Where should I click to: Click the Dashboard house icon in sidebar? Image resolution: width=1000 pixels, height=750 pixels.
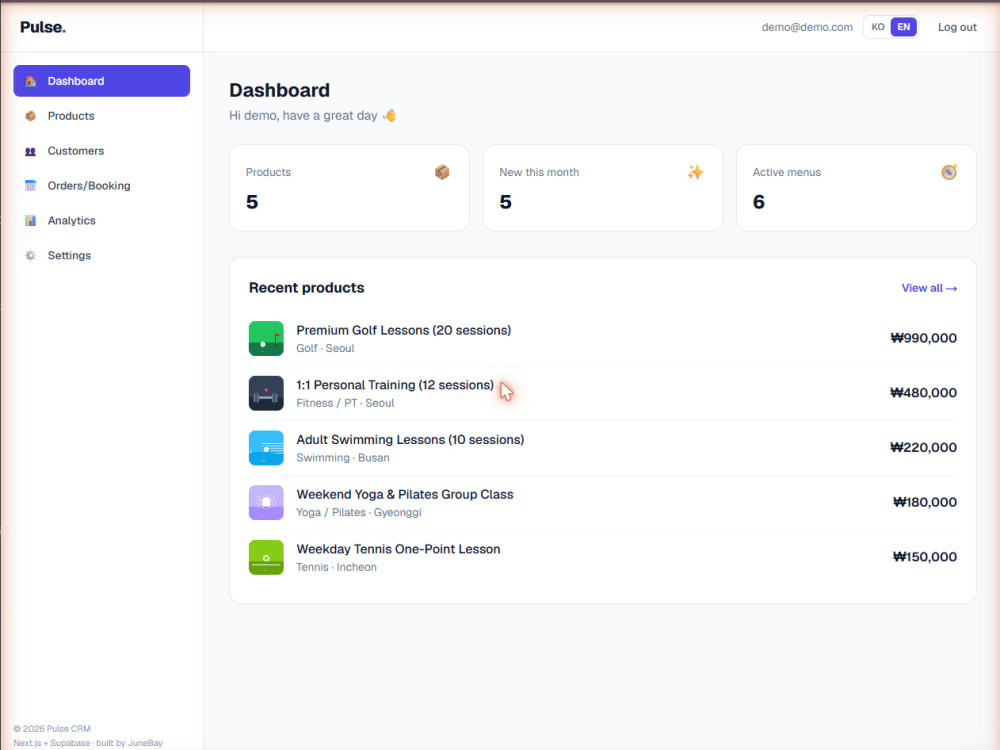[x=30, y=81]
